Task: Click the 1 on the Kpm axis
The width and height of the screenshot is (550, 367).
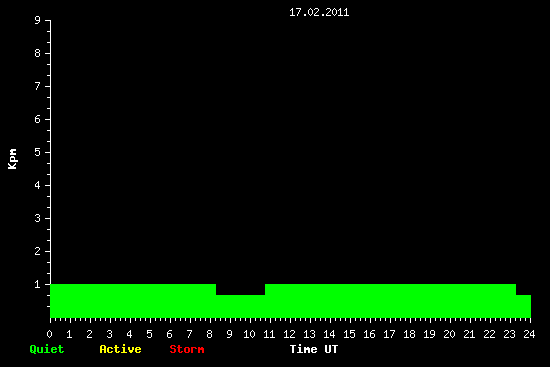Action: (x=38, y=284)
